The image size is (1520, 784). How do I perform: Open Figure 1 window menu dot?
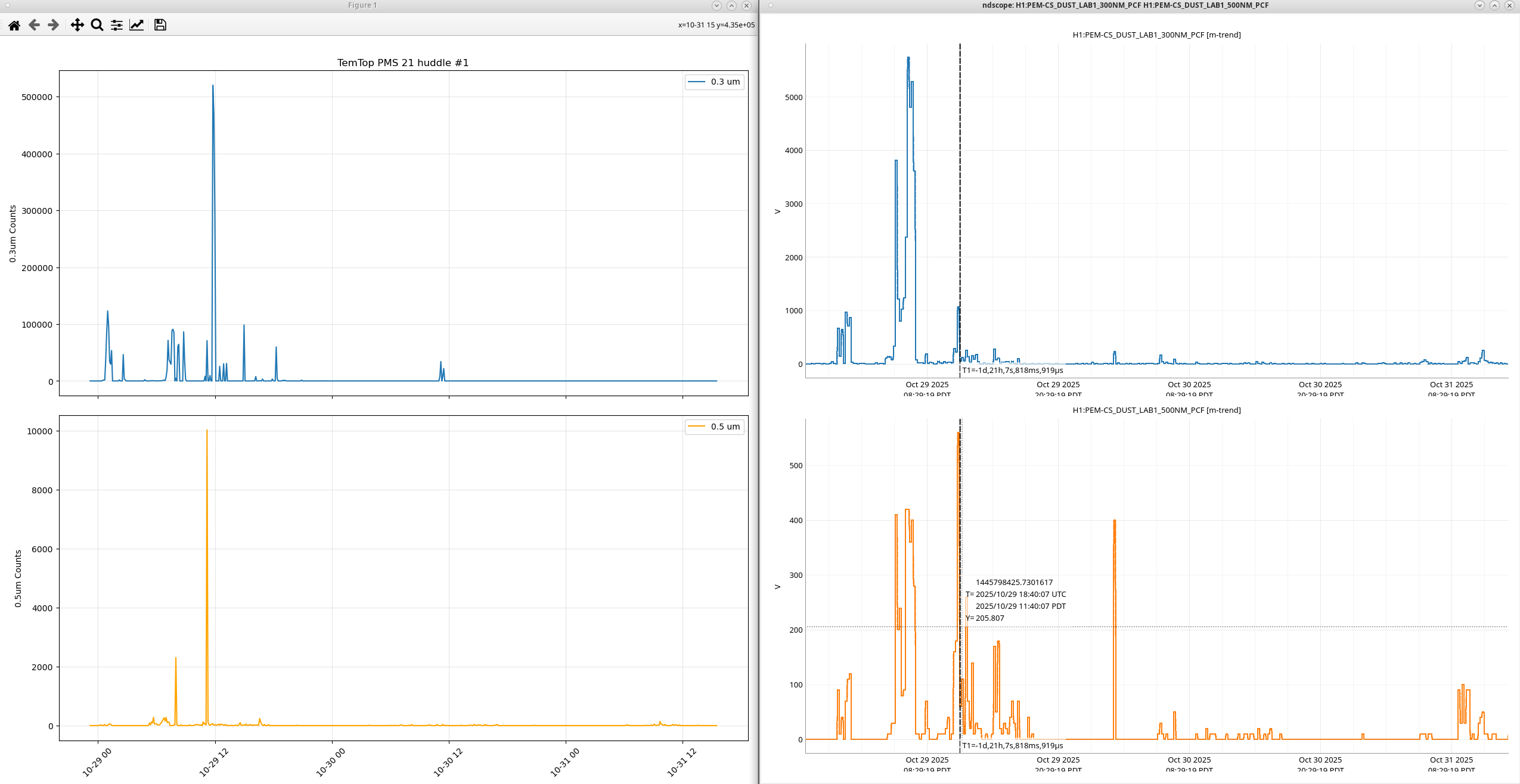coord(8,5)
